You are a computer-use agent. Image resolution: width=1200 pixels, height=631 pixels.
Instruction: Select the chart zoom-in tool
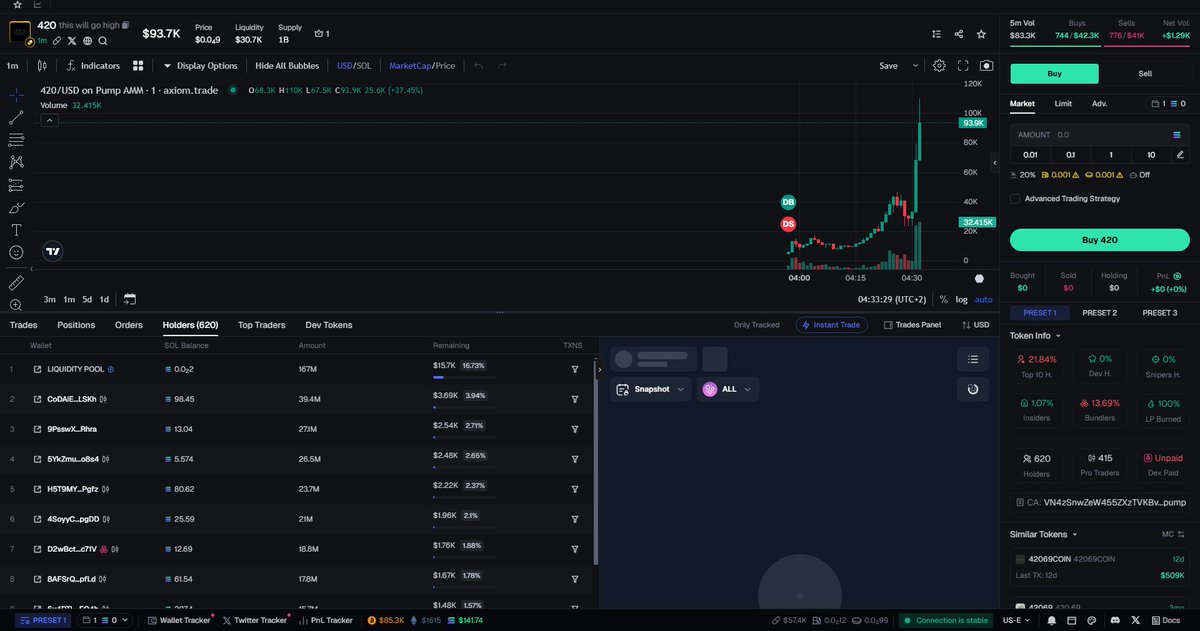[x=16, y=305]
